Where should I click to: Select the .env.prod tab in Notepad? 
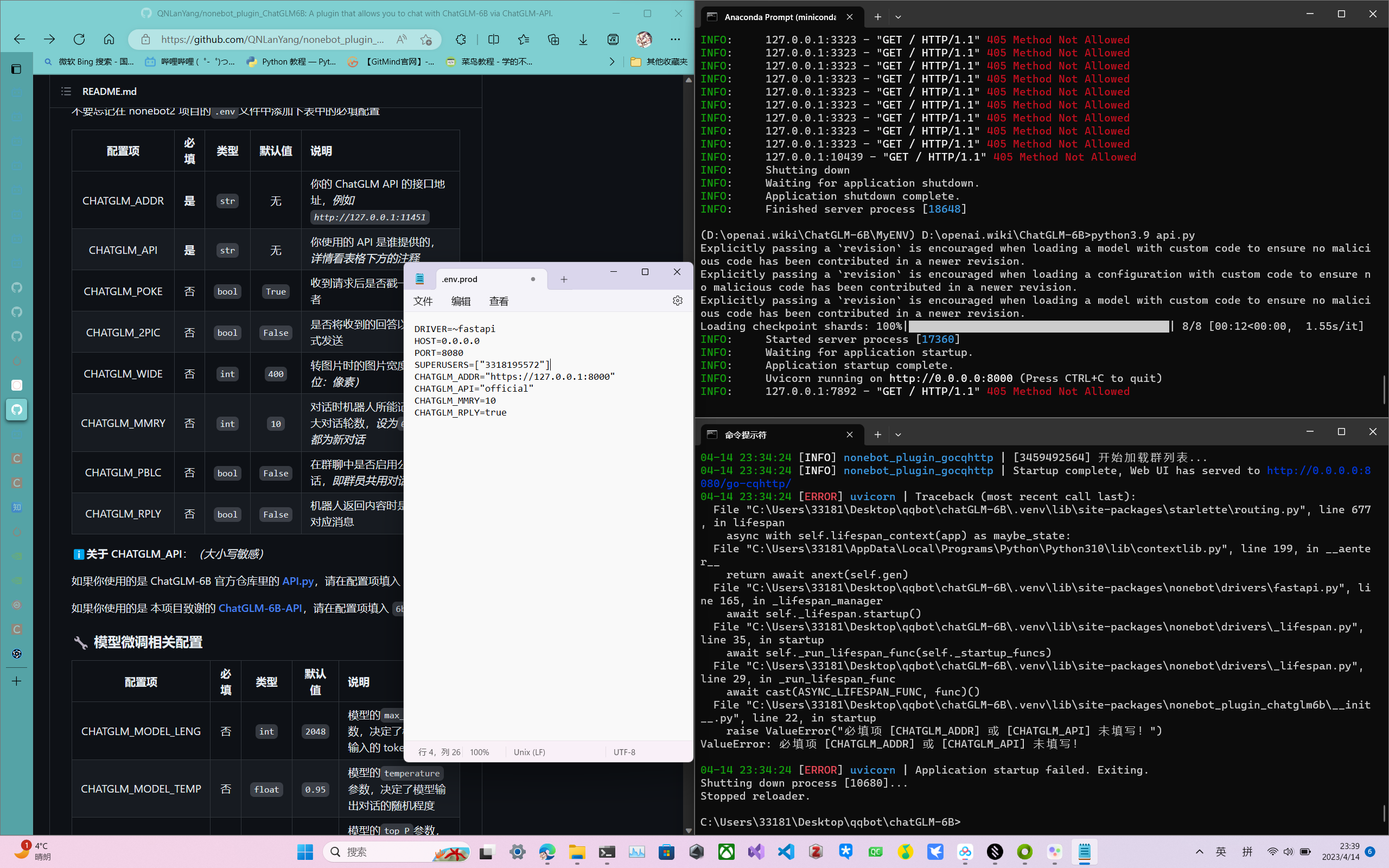(459, 279)
